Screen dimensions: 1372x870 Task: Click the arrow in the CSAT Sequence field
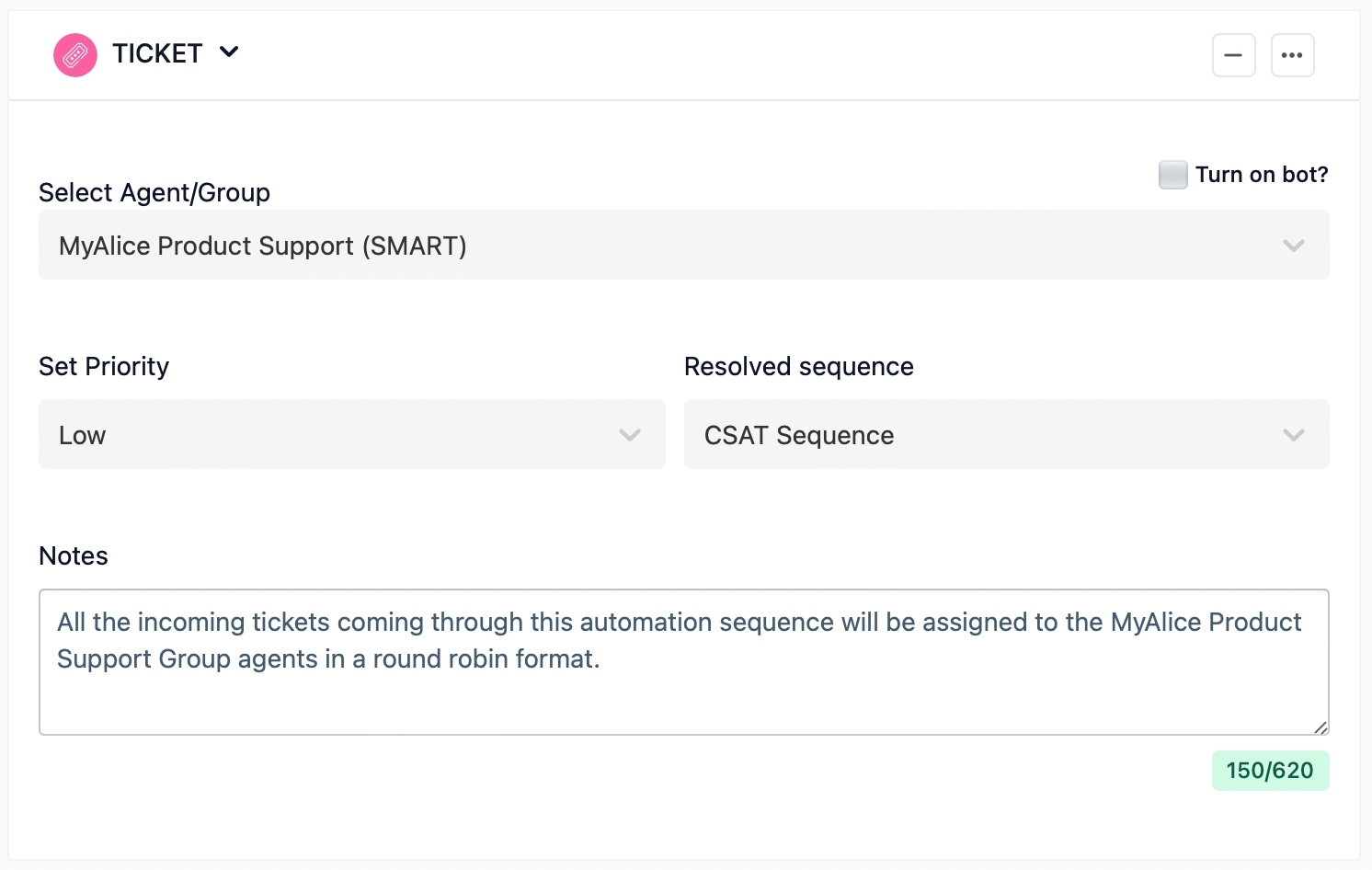[x=1293, y=435]
